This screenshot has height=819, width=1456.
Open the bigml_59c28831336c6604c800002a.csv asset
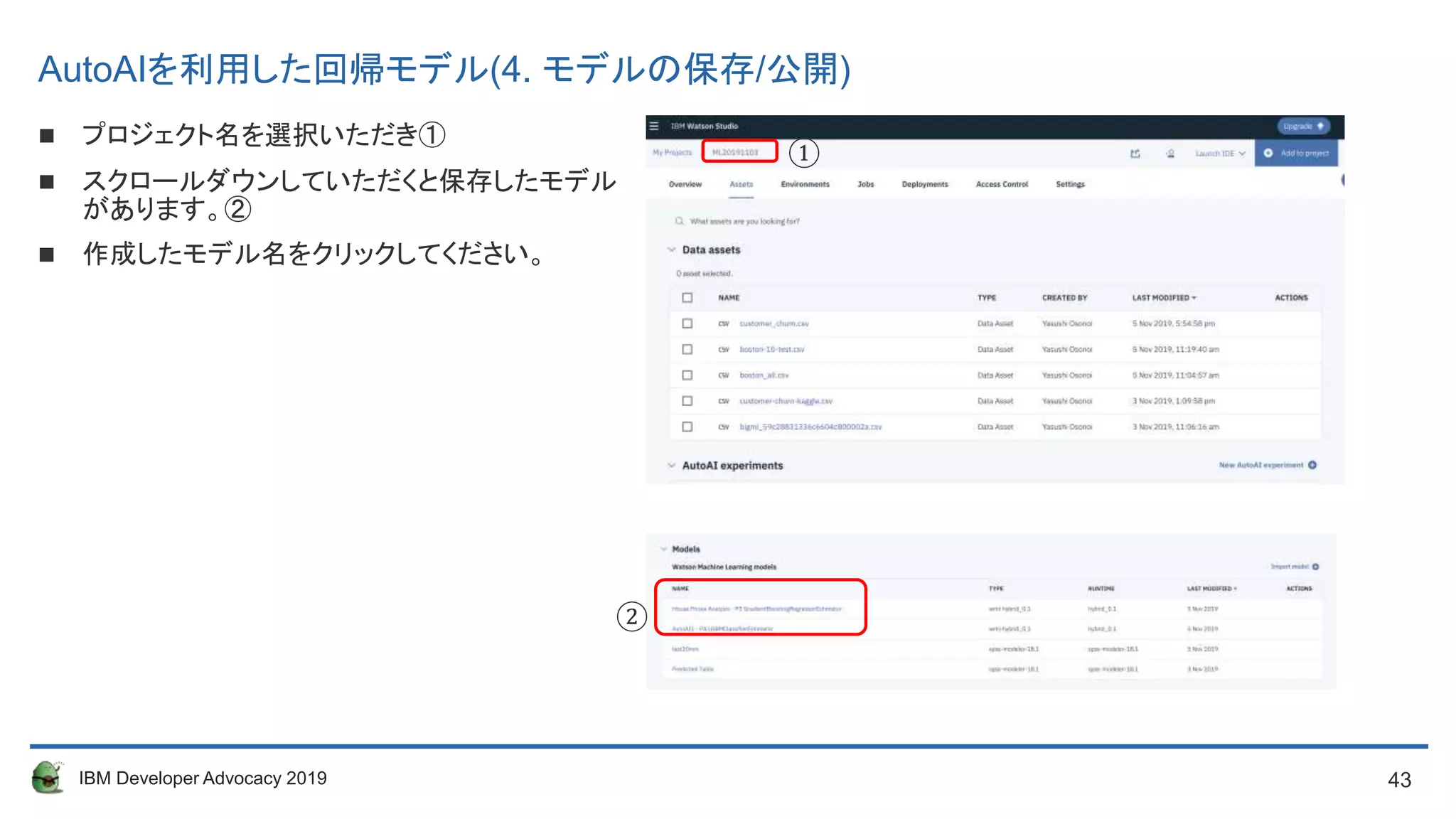810,427
